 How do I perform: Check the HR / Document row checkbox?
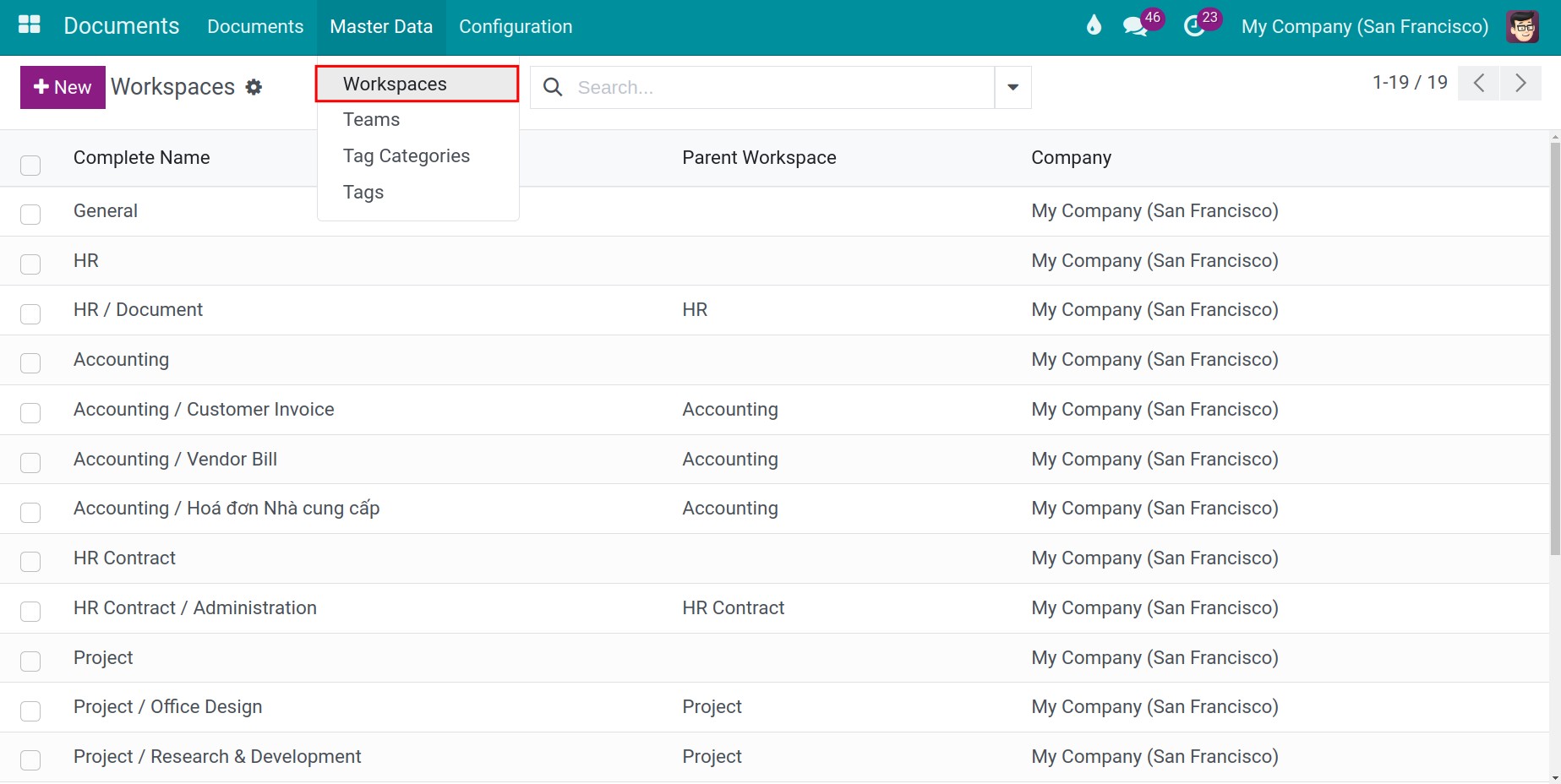[x=30, y=314]
